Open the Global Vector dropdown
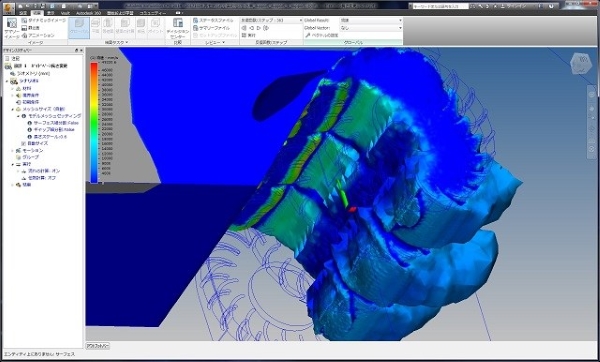This screenshot has height=362, width=600. pyautogui.click(x=371, y=28)
